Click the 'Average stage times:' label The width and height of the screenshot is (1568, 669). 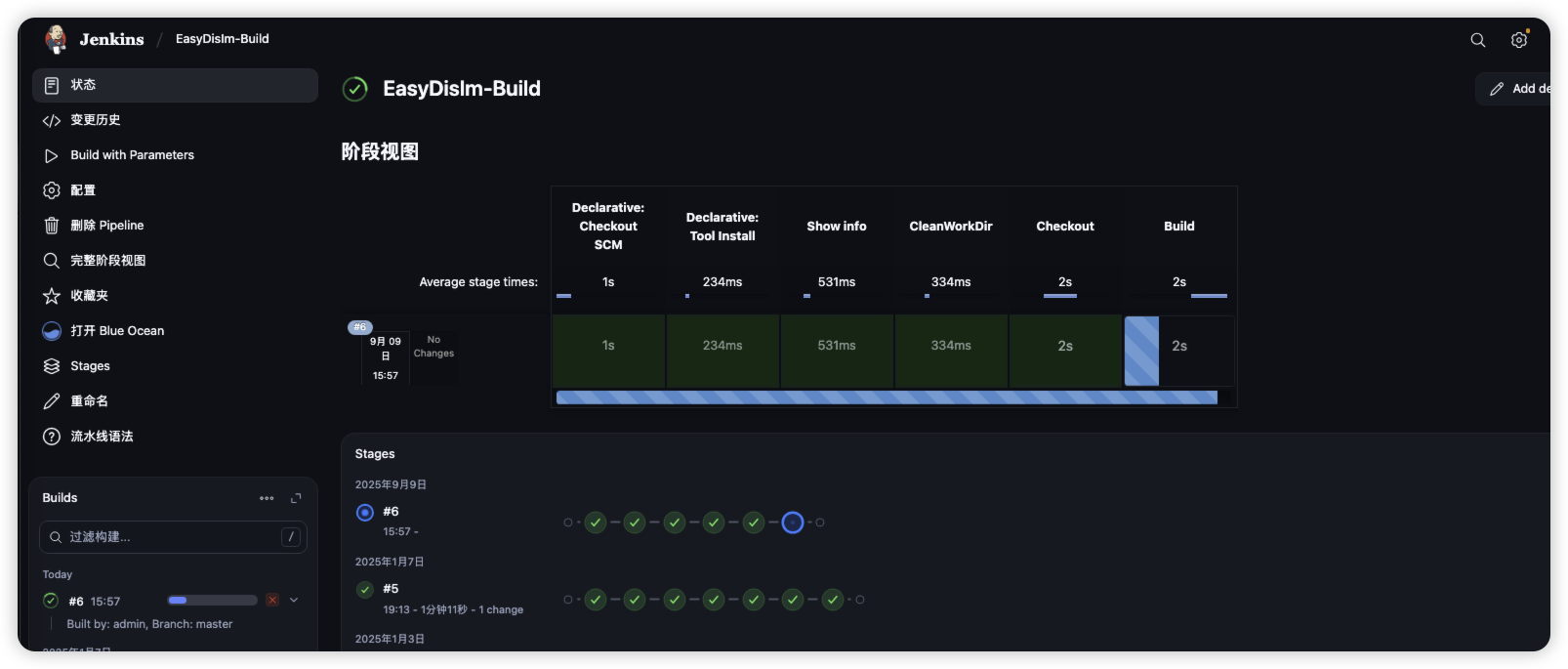coord(478,282)
